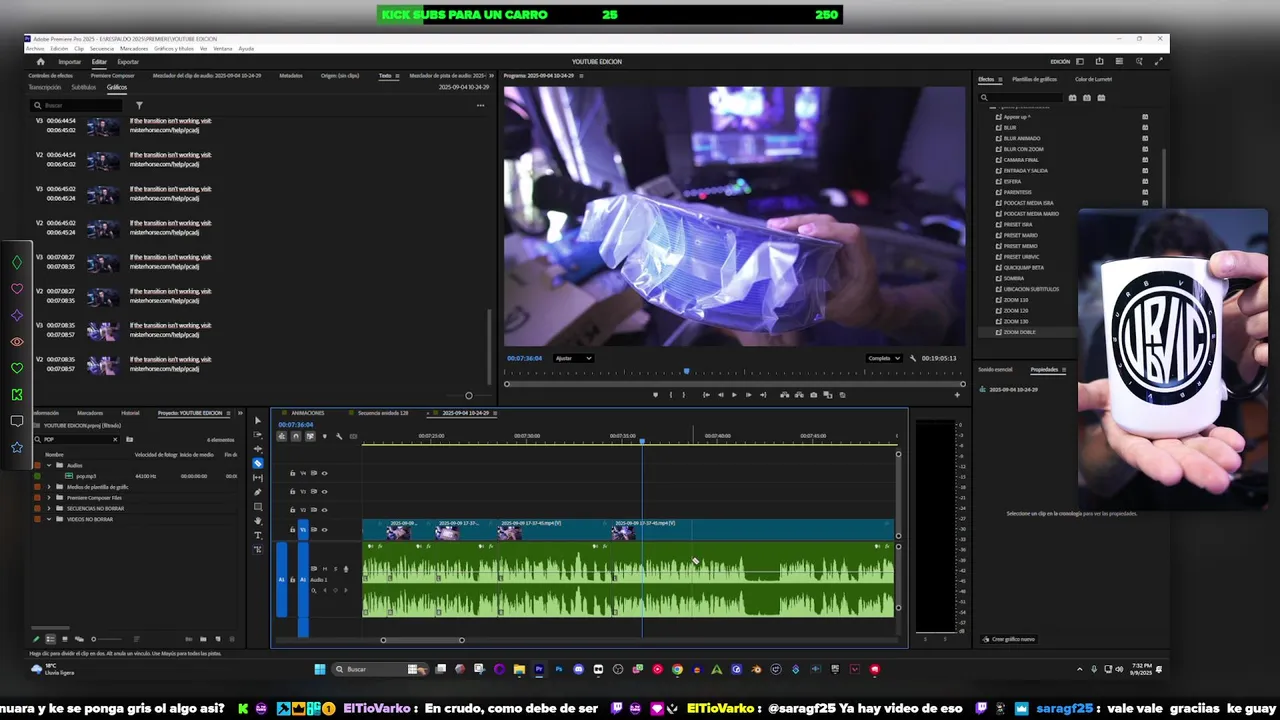Select the Ripple Edit tool
Image resolution: width=1280 pixels, height=720 pixels.
(x=258, y=449)
